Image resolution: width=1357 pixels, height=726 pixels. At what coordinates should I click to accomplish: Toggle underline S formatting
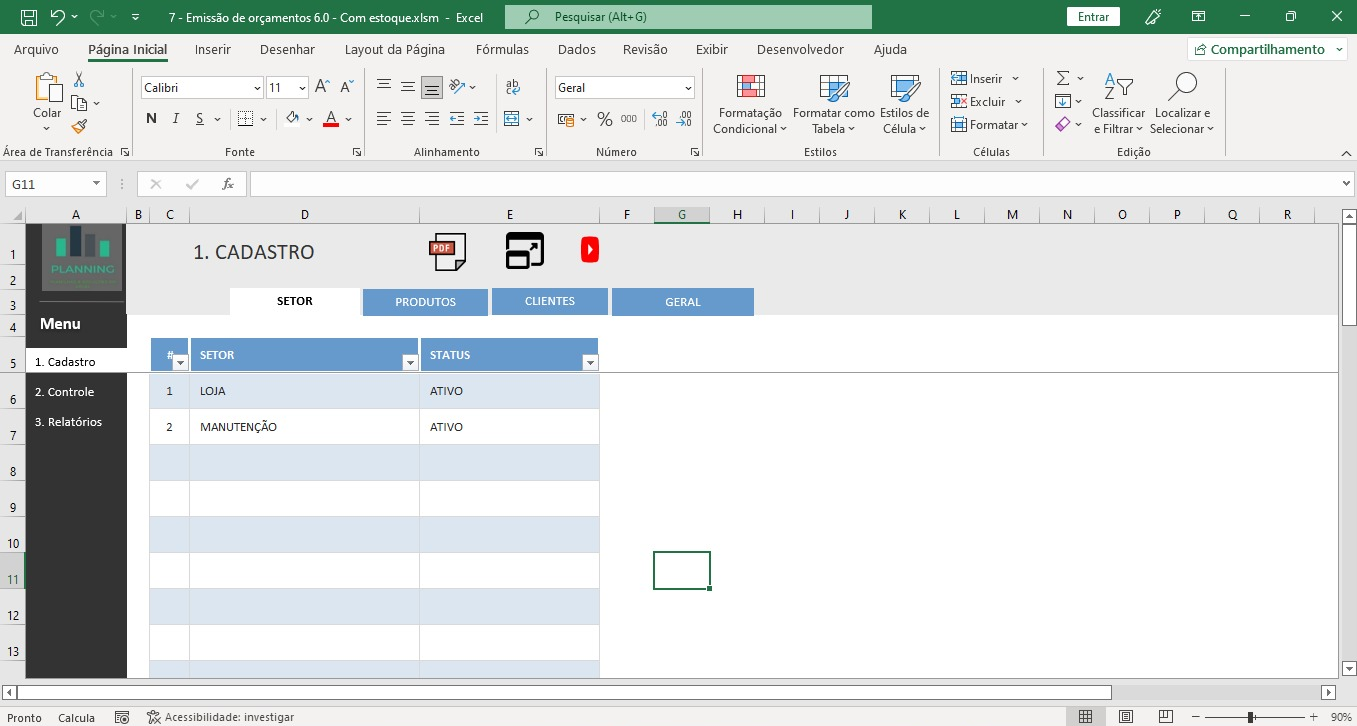click(200, 119)
